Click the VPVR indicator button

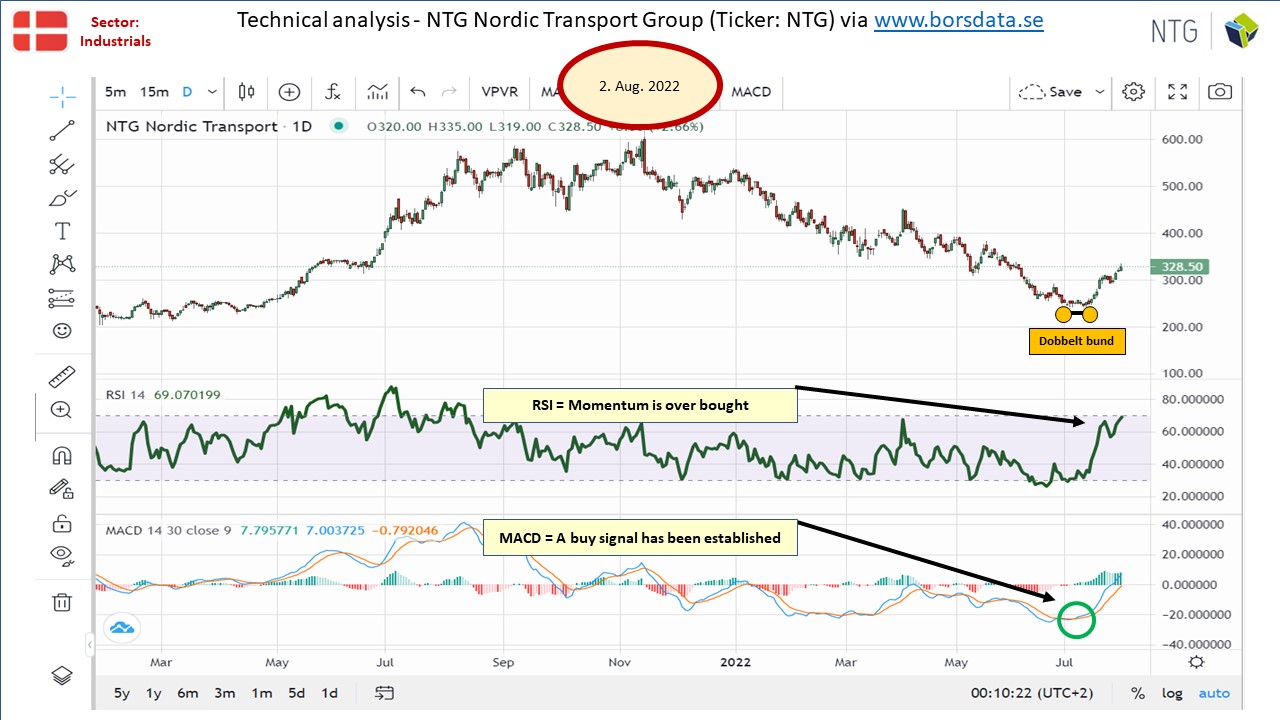point(500,92)
